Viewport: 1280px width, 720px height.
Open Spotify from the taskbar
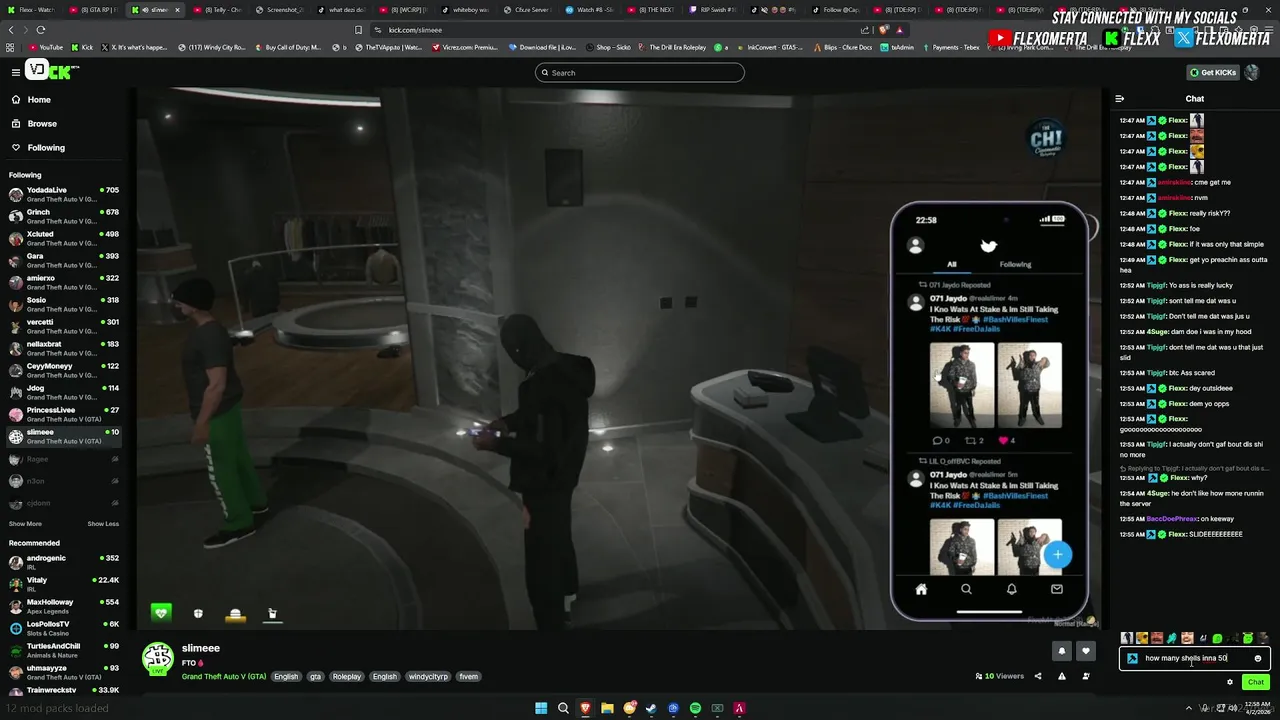[695, 708]
